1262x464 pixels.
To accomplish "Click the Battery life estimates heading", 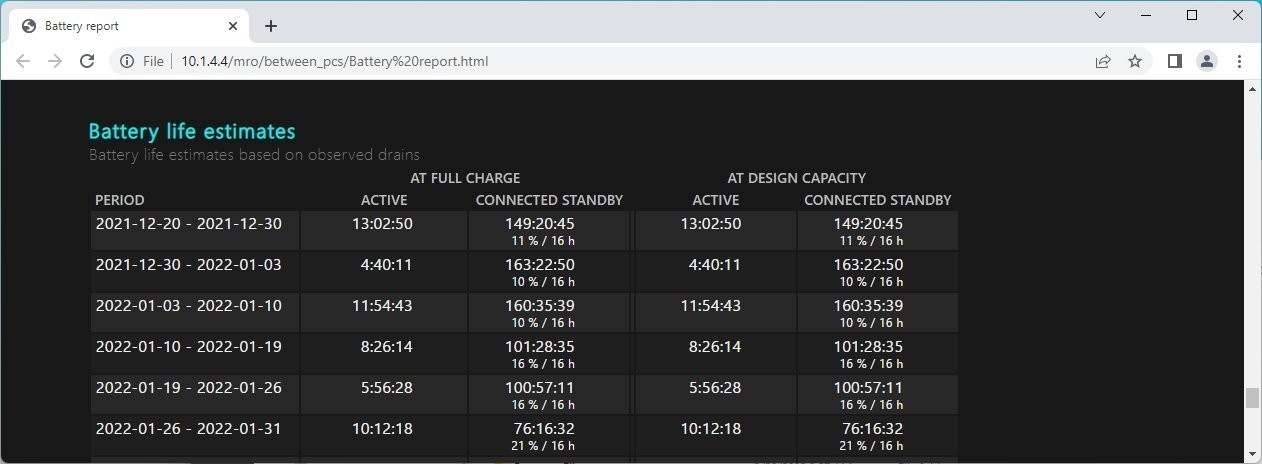I will (x=192, y=131).
